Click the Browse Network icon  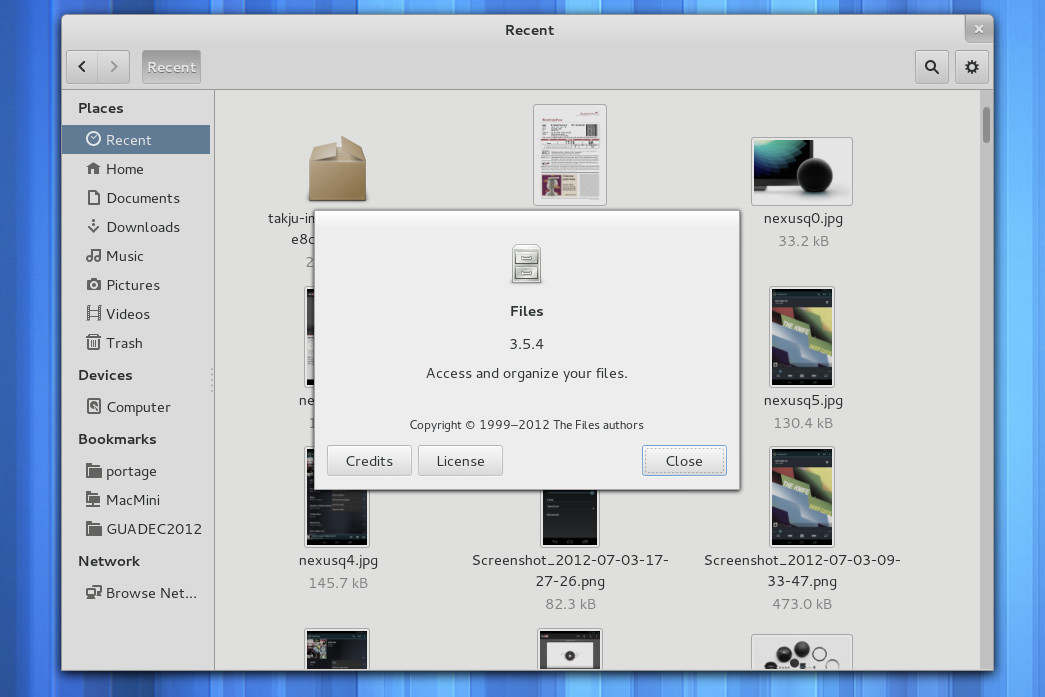[93, 592]
